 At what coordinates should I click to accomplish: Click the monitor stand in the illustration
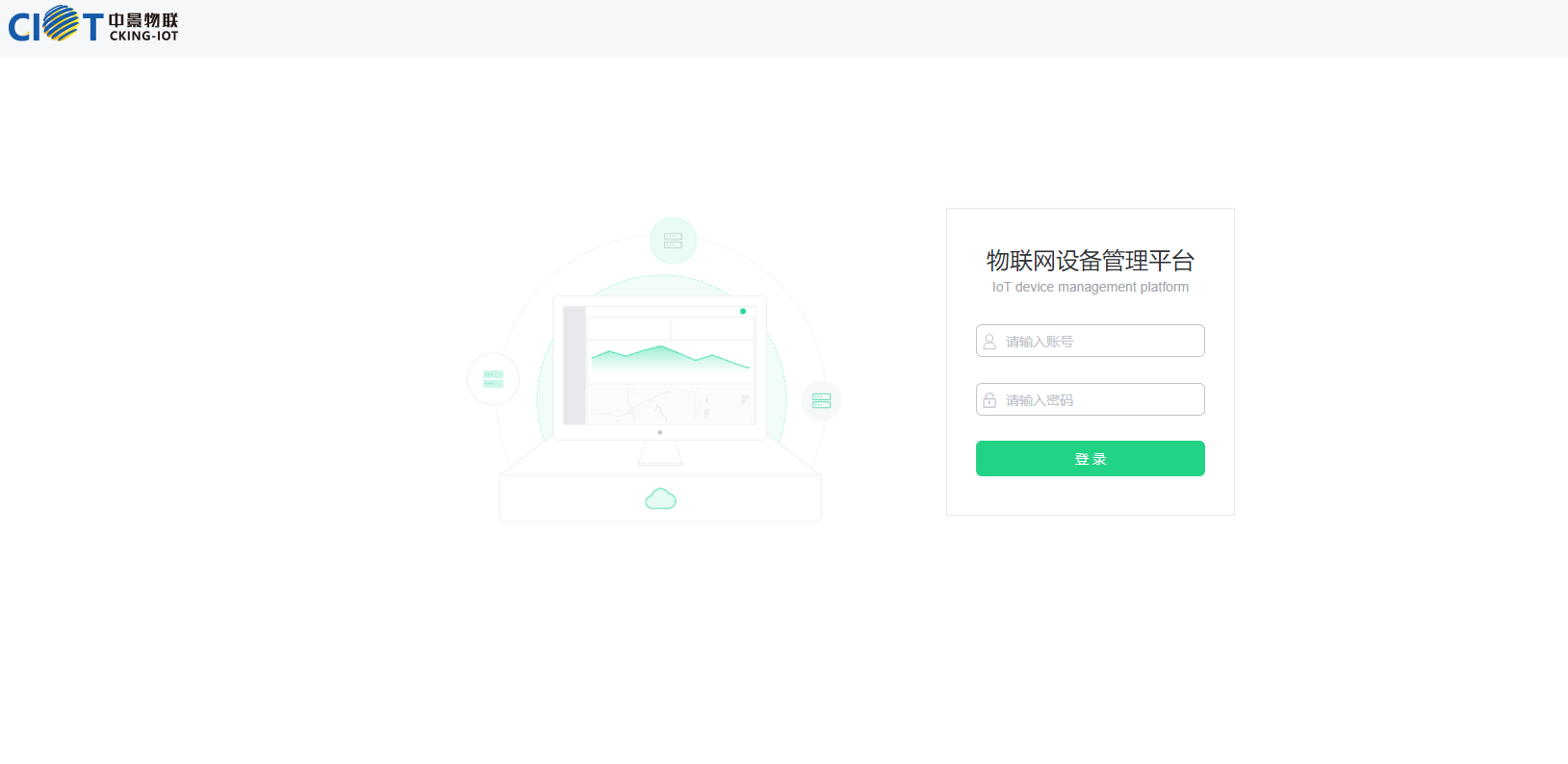pos(660,452)
